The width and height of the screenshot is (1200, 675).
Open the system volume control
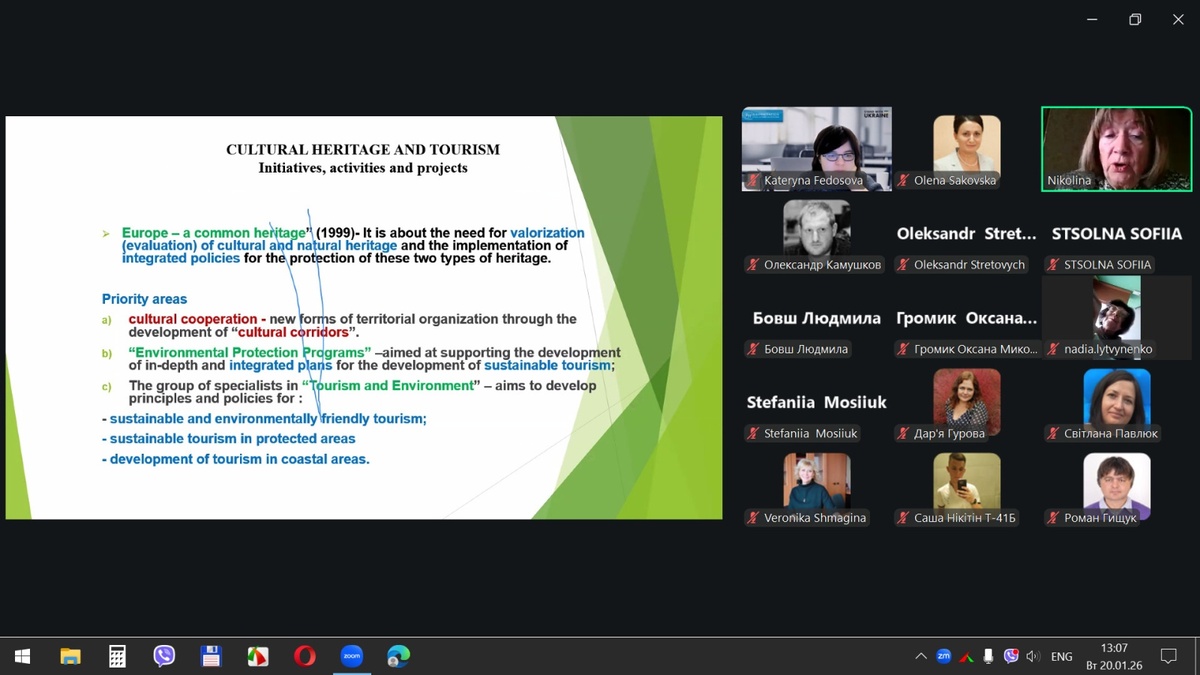[1033, 656]
